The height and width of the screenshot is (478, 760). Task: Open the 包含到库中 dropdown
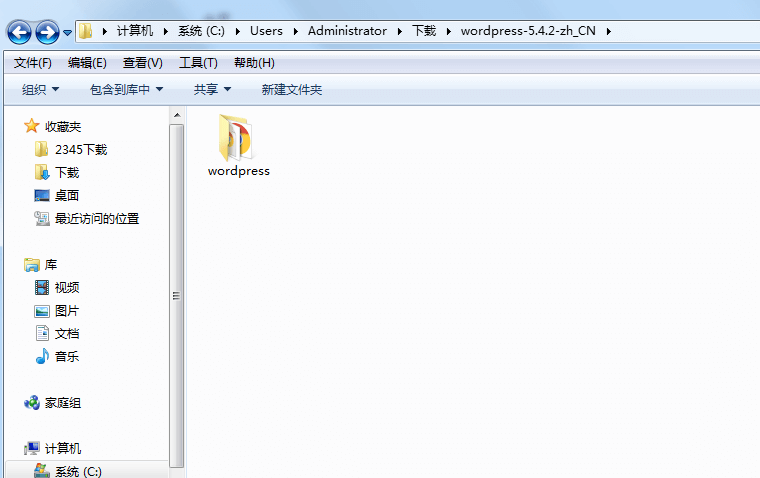click(x=126, y=90)
